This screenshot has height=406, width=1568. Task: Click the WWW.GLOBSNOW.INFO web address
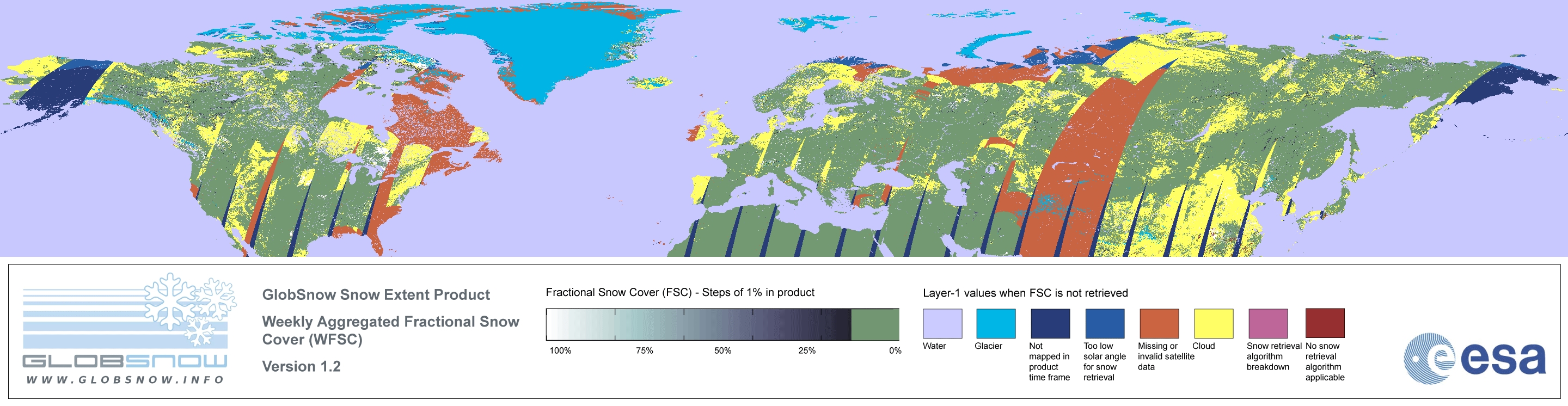coord(125,380)
